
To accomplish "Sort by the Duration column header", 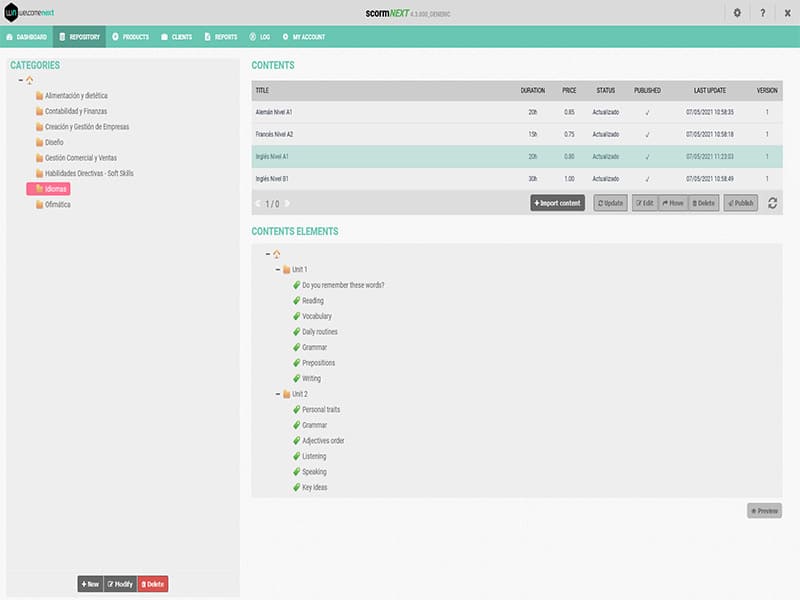I will [533, 90].
